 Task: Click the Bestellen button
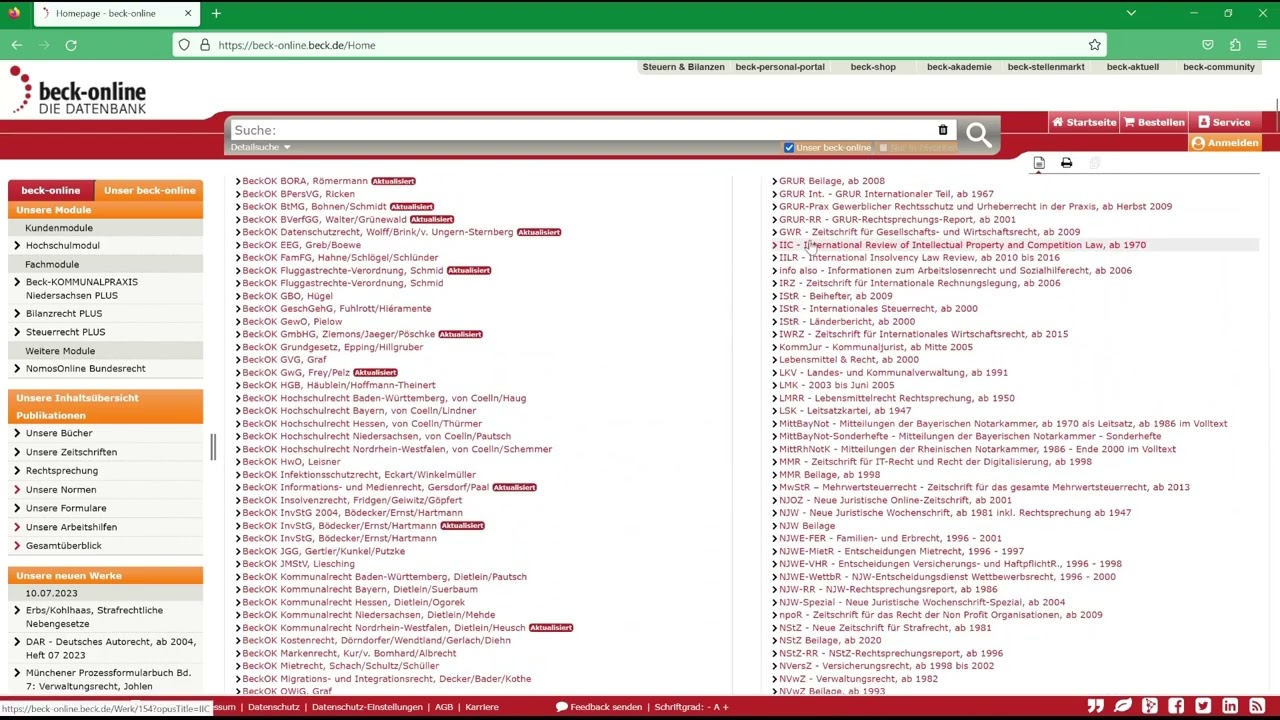(x=1154, y=122)
